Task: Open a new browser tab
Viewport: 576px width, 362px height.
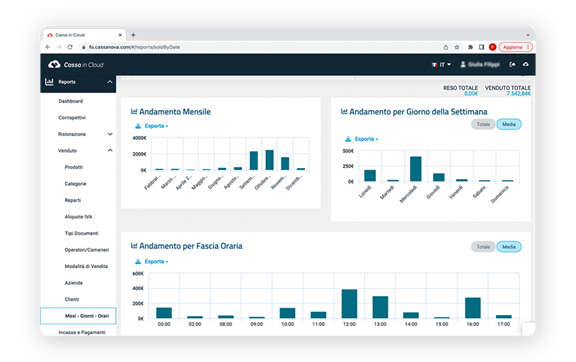Action: (x=133, y=35)
